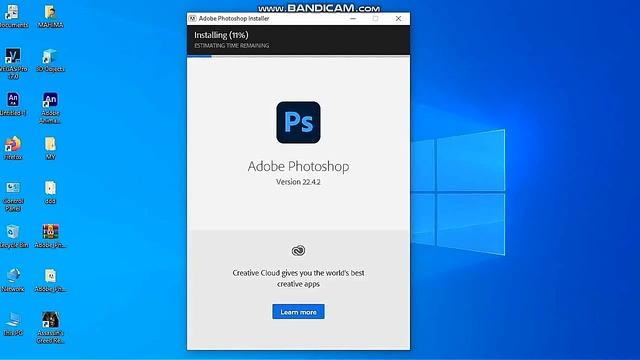This screenshot has width=640, height=360.
Task: Click the Creative Cloud tagline text
Action: pyautogui.click(x=298, y=278)
